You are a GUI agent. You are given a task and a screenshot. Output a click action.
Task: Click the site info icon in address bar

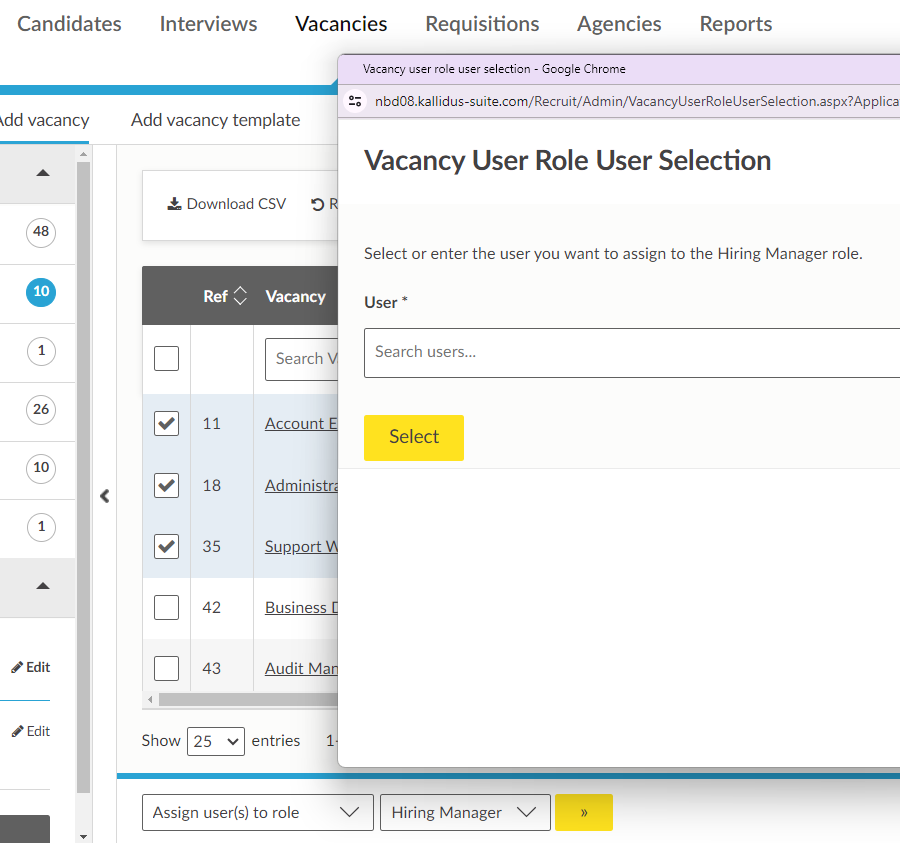click(355, 101)
